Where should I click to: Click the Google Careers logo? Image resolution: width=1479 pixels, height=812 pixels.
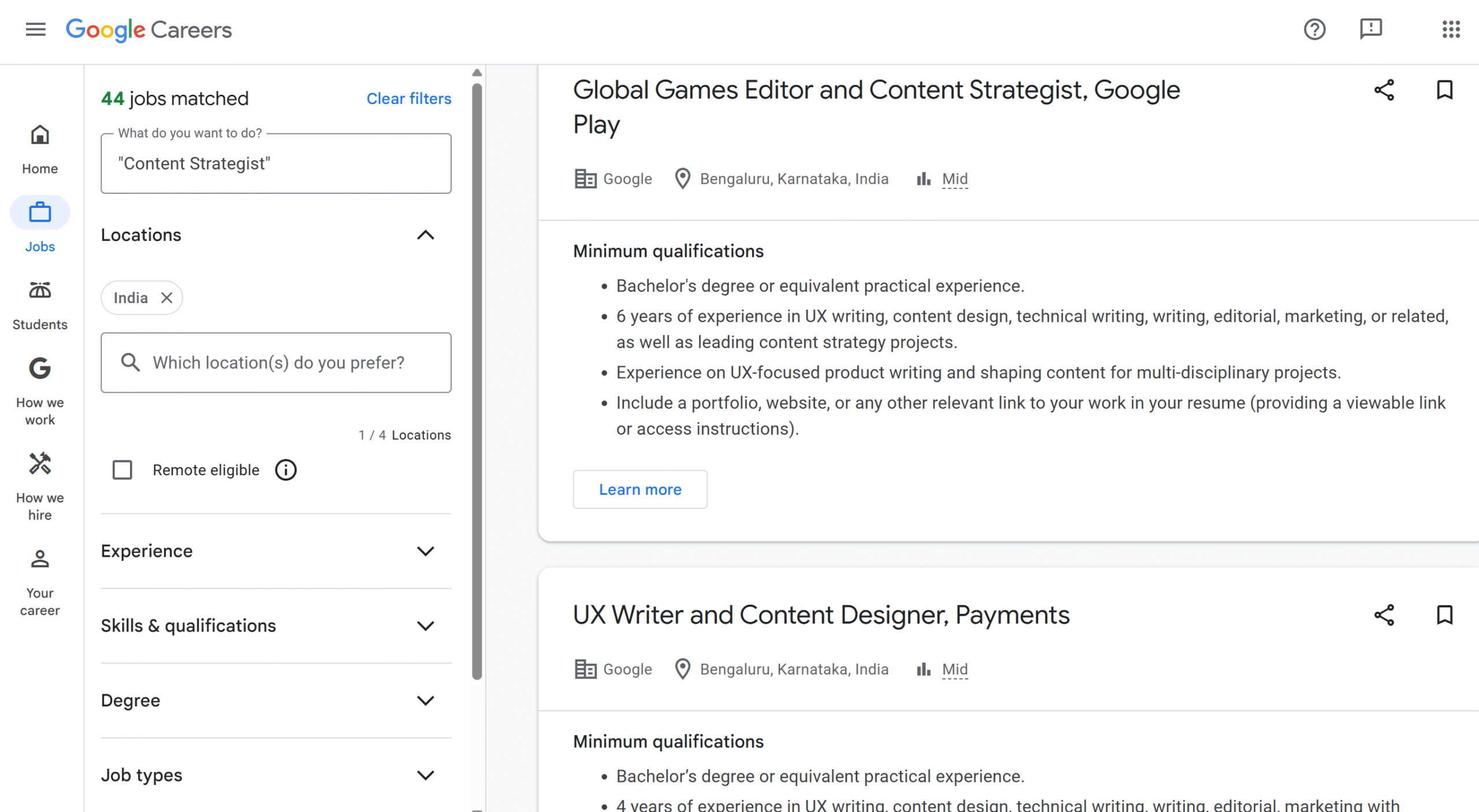point(148,29)
